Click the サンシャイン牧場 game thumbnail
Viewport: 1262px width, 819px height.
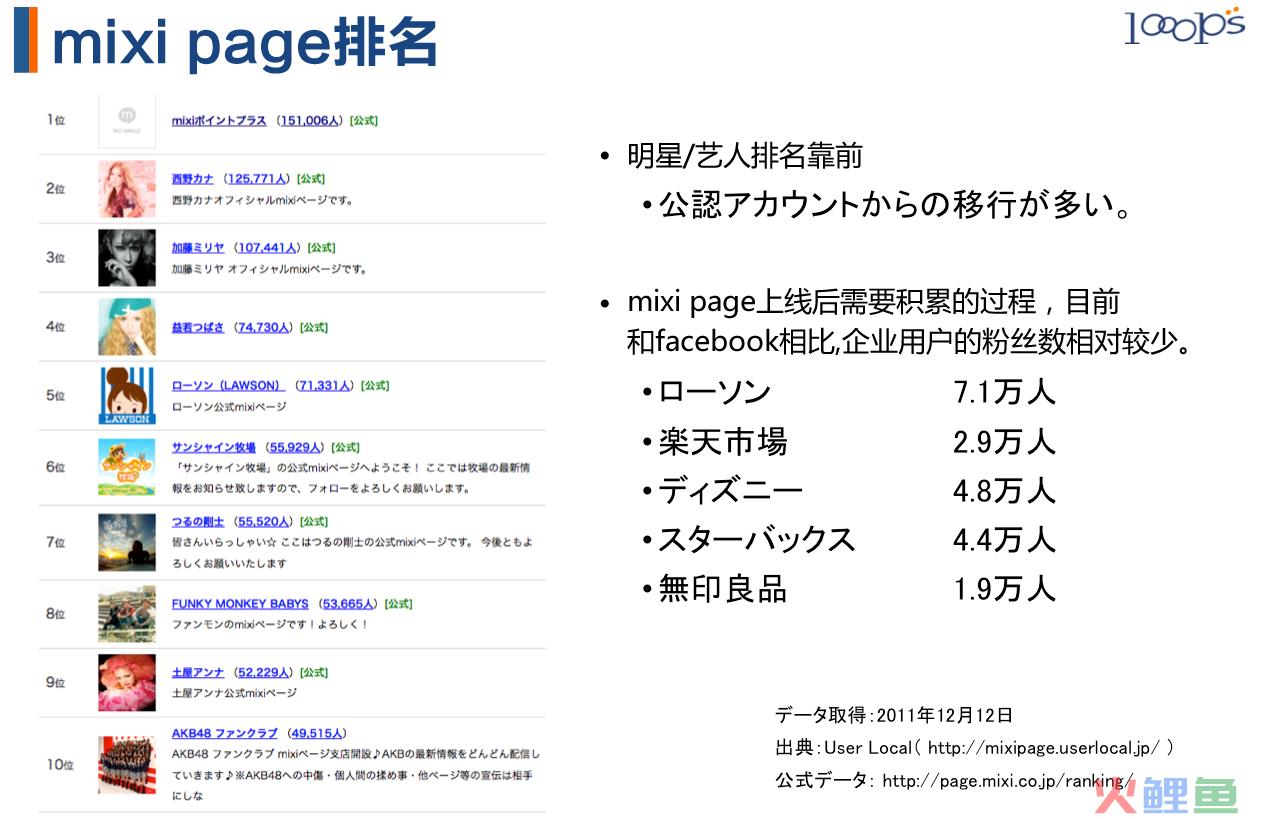[127, 467]
